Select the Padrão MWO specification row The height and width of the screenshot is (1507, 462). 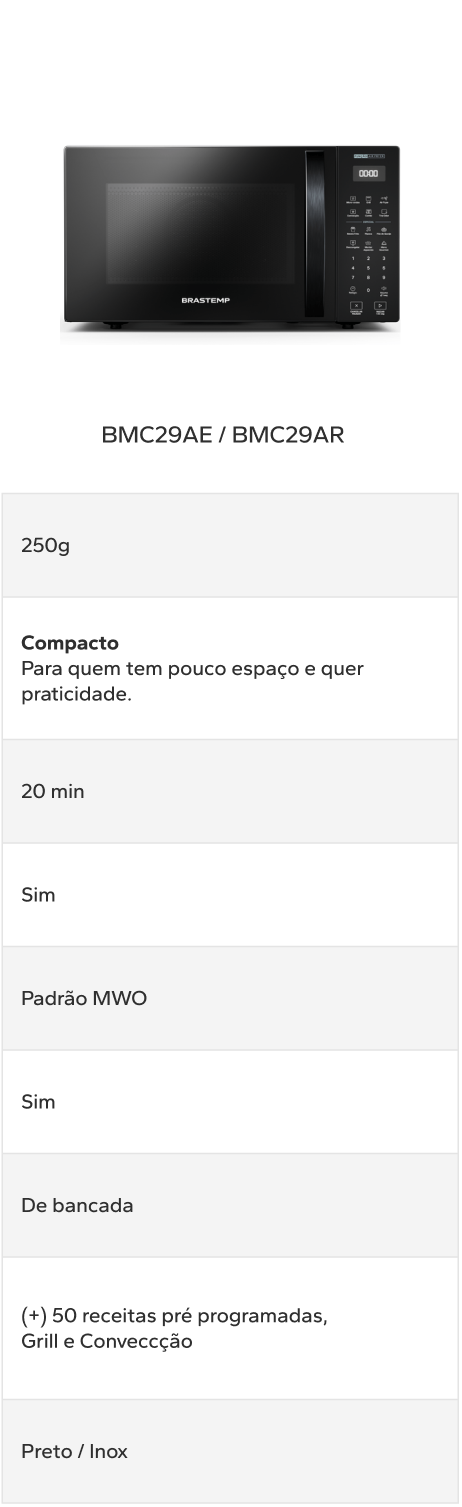230,998
